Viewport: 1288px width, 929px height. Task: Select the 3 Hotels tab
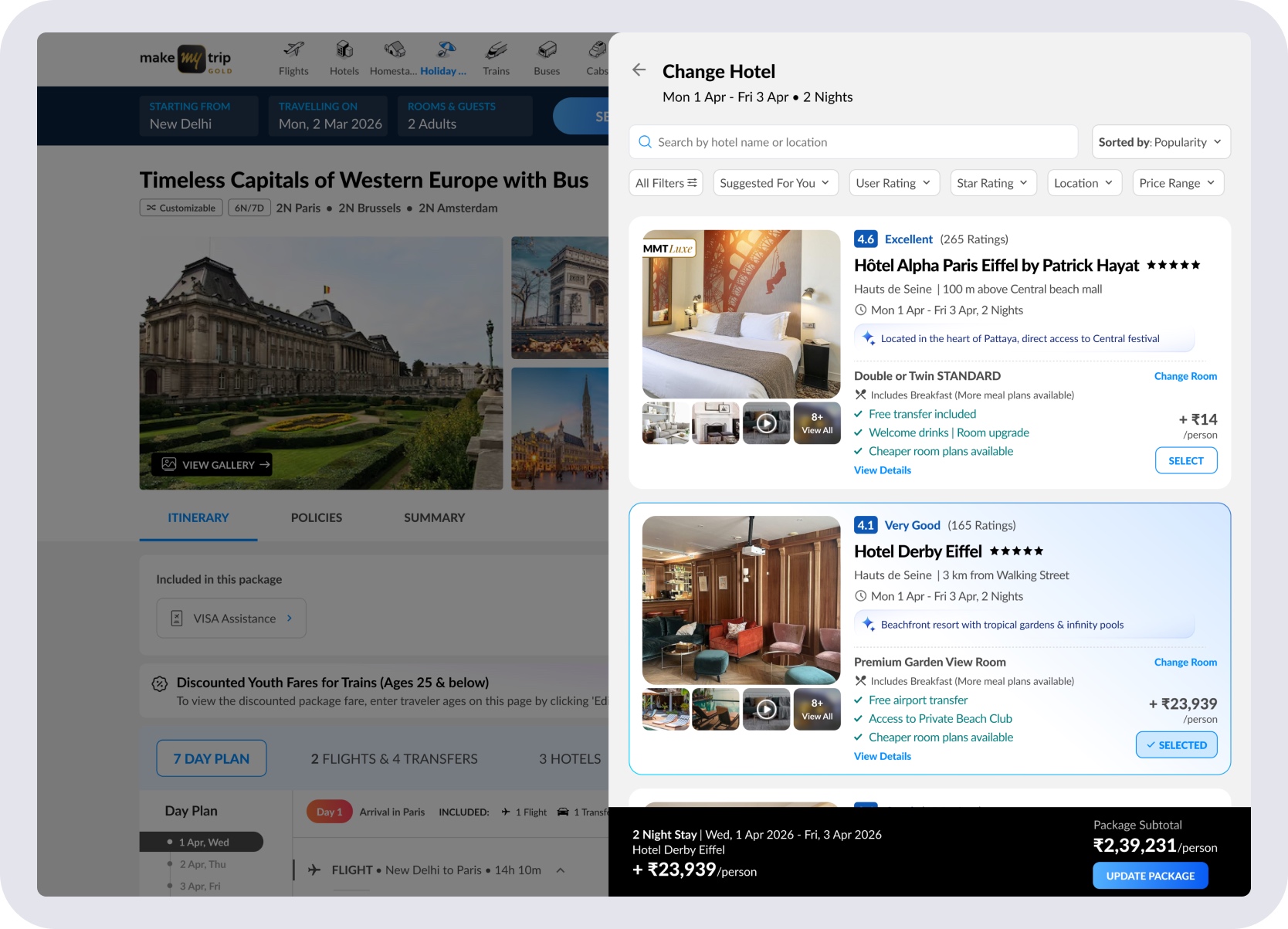pos(570,758)
